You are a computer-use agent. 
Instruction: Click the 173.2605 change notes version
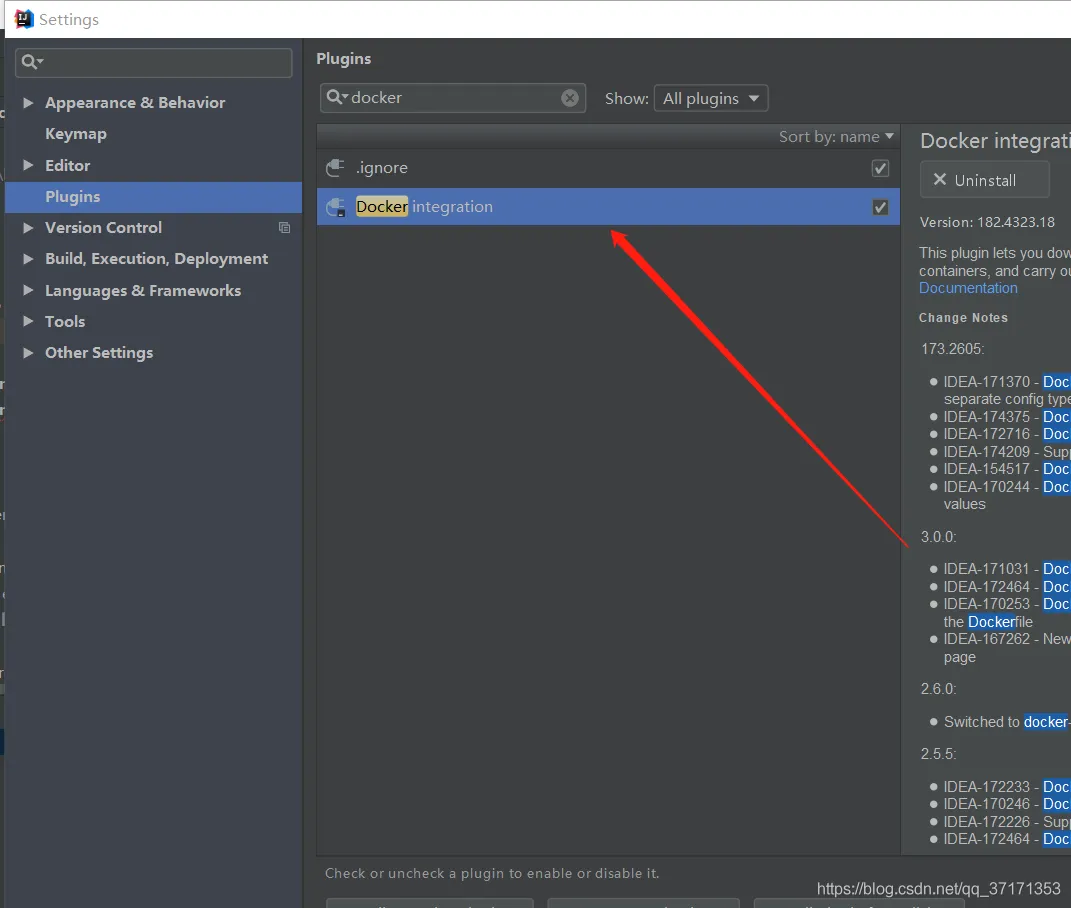click(x=952, y=348)
